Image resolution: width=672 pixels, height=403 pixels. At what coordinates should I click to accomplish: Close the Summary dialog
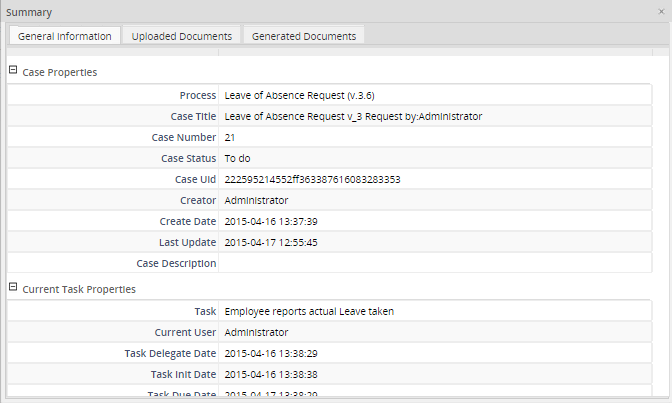(x=660, y=11)
